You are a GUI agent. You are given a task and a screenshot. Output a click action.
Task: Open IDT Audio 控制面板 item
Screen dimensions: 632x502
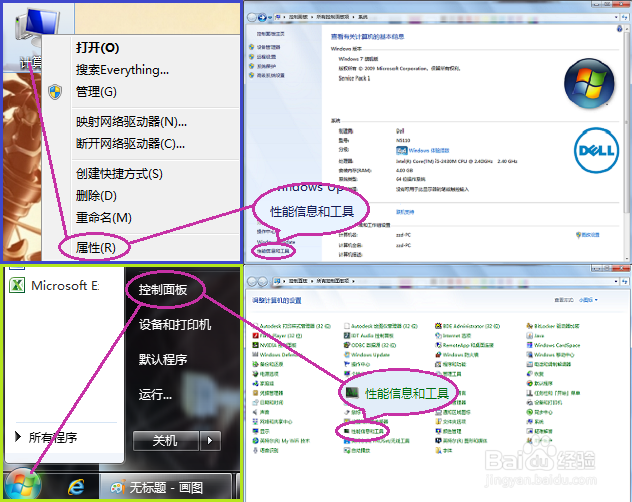click(x=369, y=335)
